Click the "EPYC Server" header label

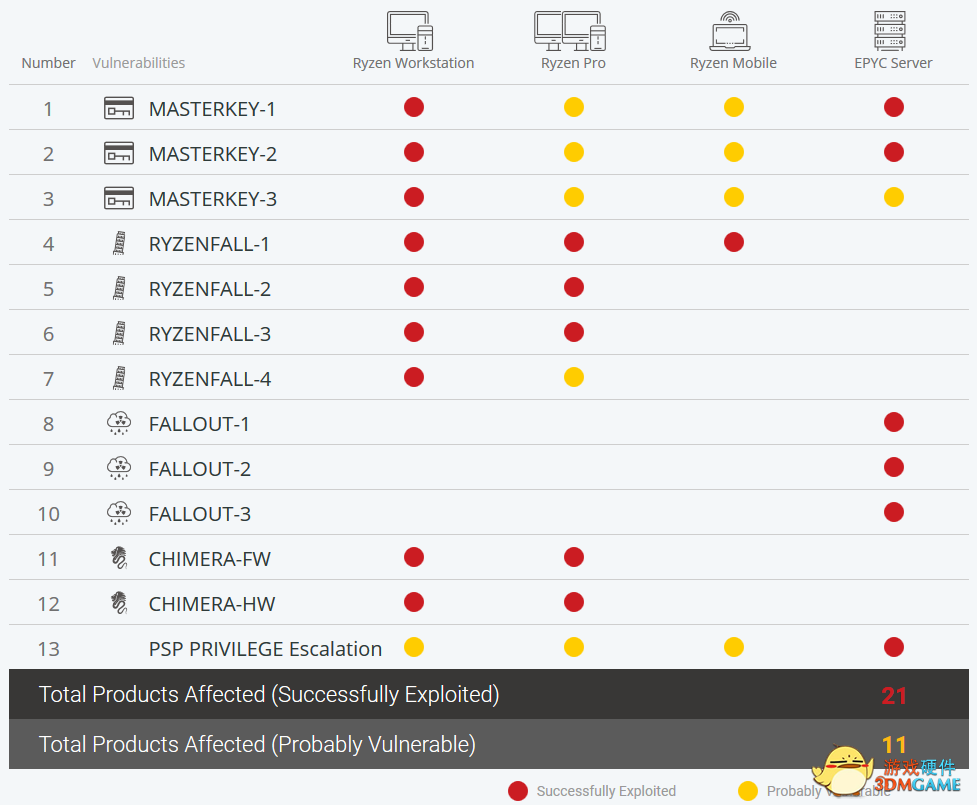894,63
